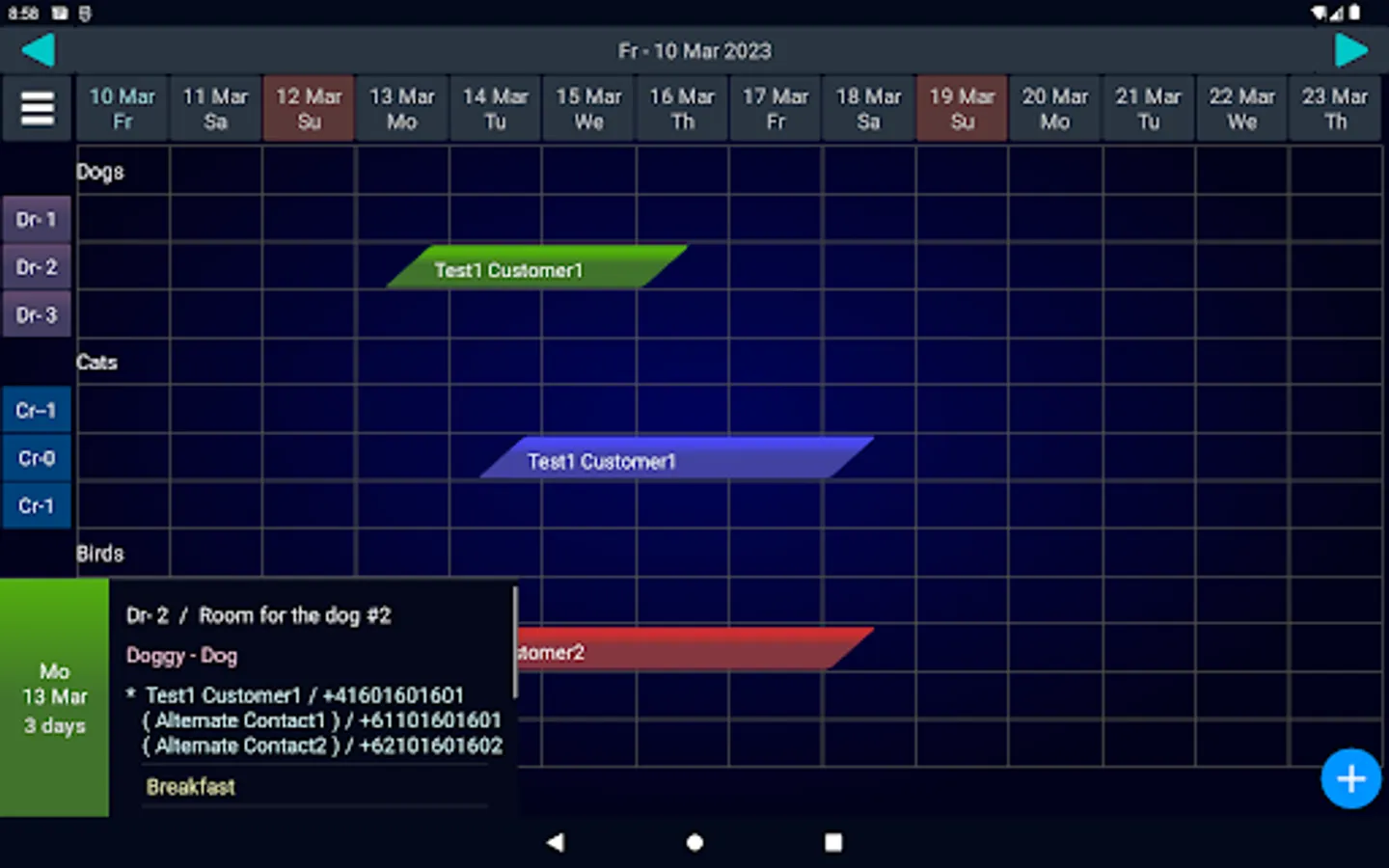
Task: Tap Android recent apps square button
Action: pos(833,842)
